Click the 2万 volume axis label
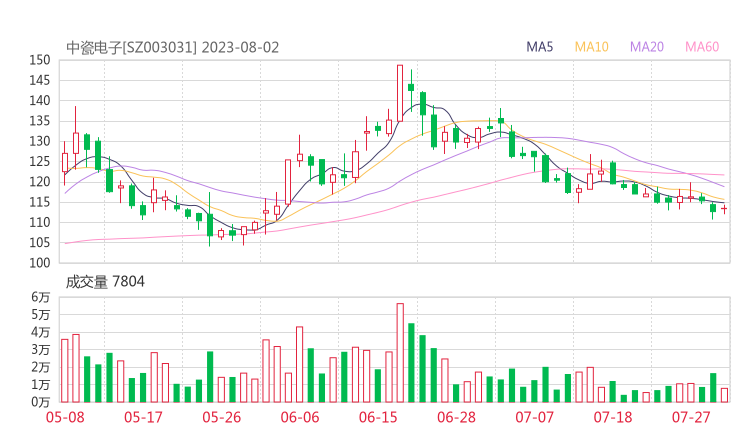This screenshot has height=440, width=740. 41,367
